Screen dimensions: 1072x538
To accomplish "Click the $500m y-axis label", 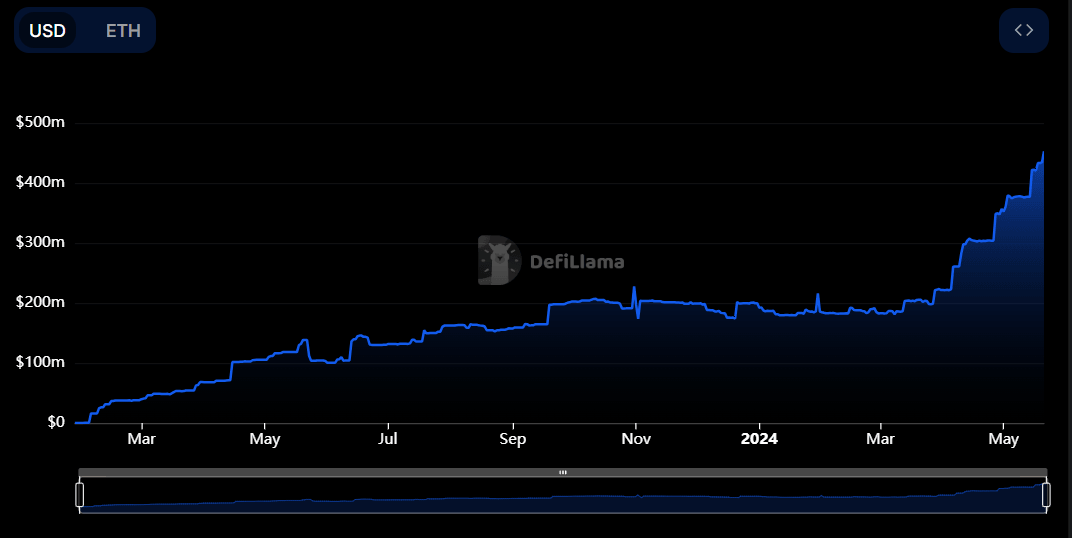I will click(x=40, y=122).
